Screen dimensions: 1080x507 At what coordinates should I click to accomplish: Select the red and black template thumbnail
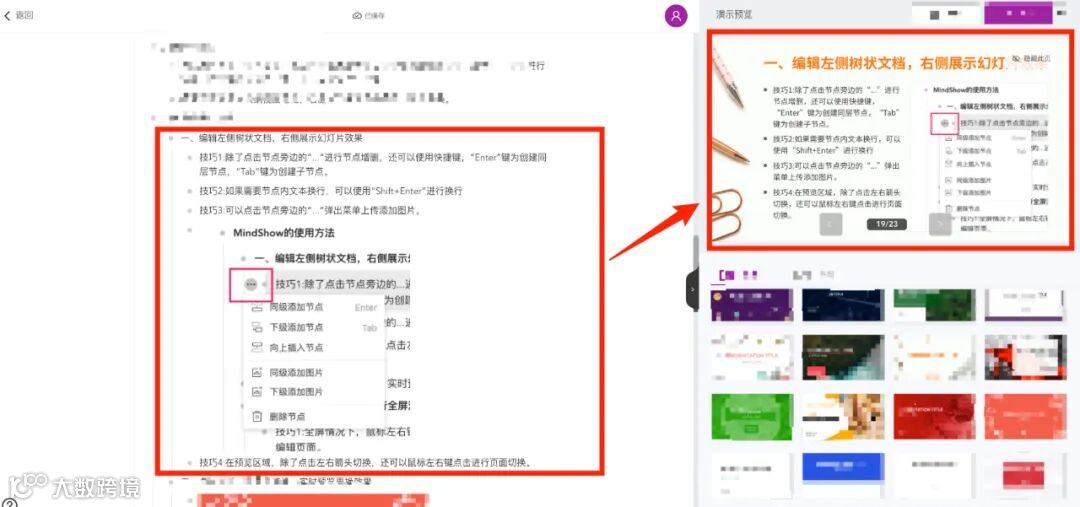(1026, 358)
